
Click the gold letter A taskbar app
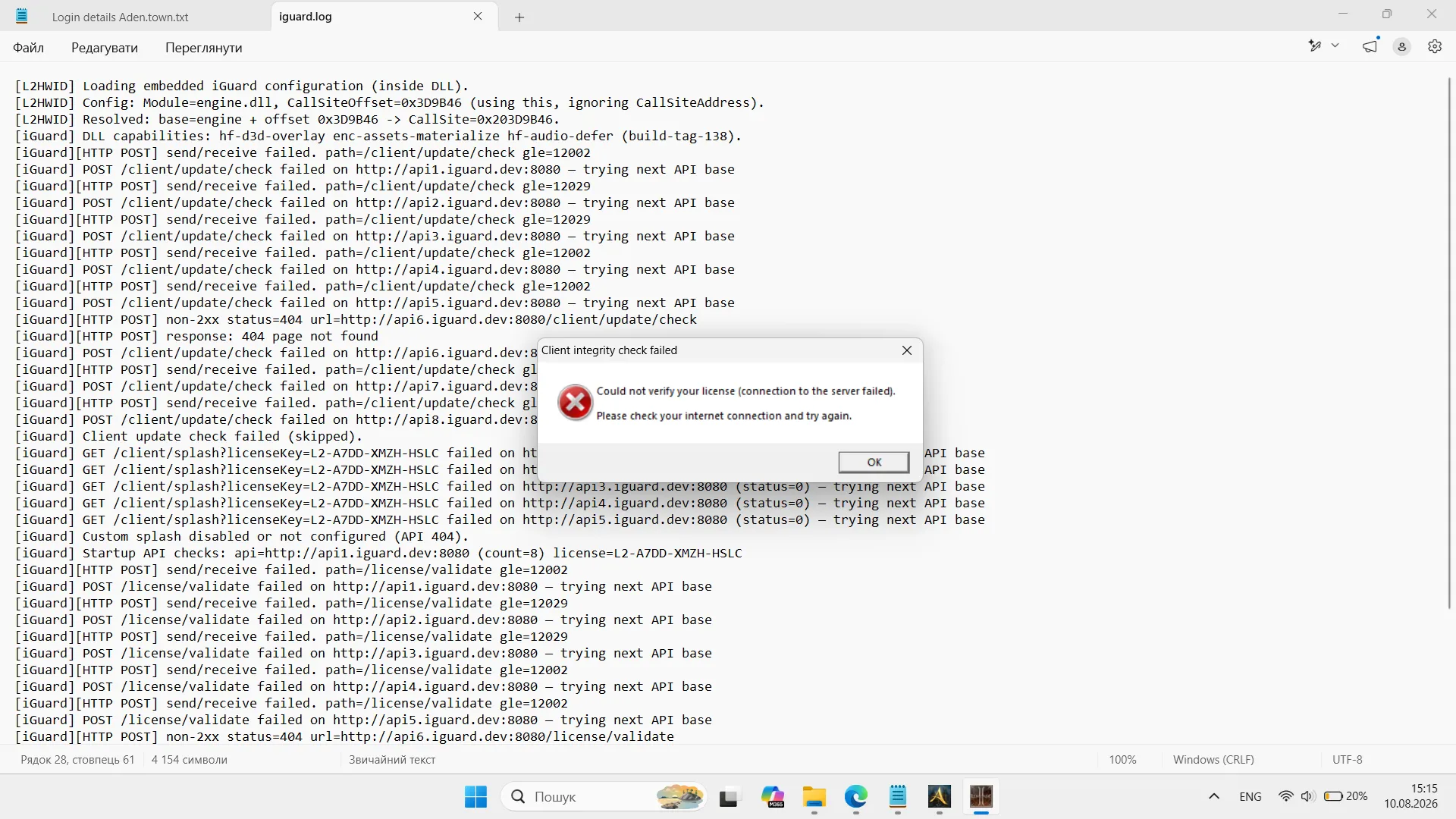pyautogui.click(x=940, y=797)
